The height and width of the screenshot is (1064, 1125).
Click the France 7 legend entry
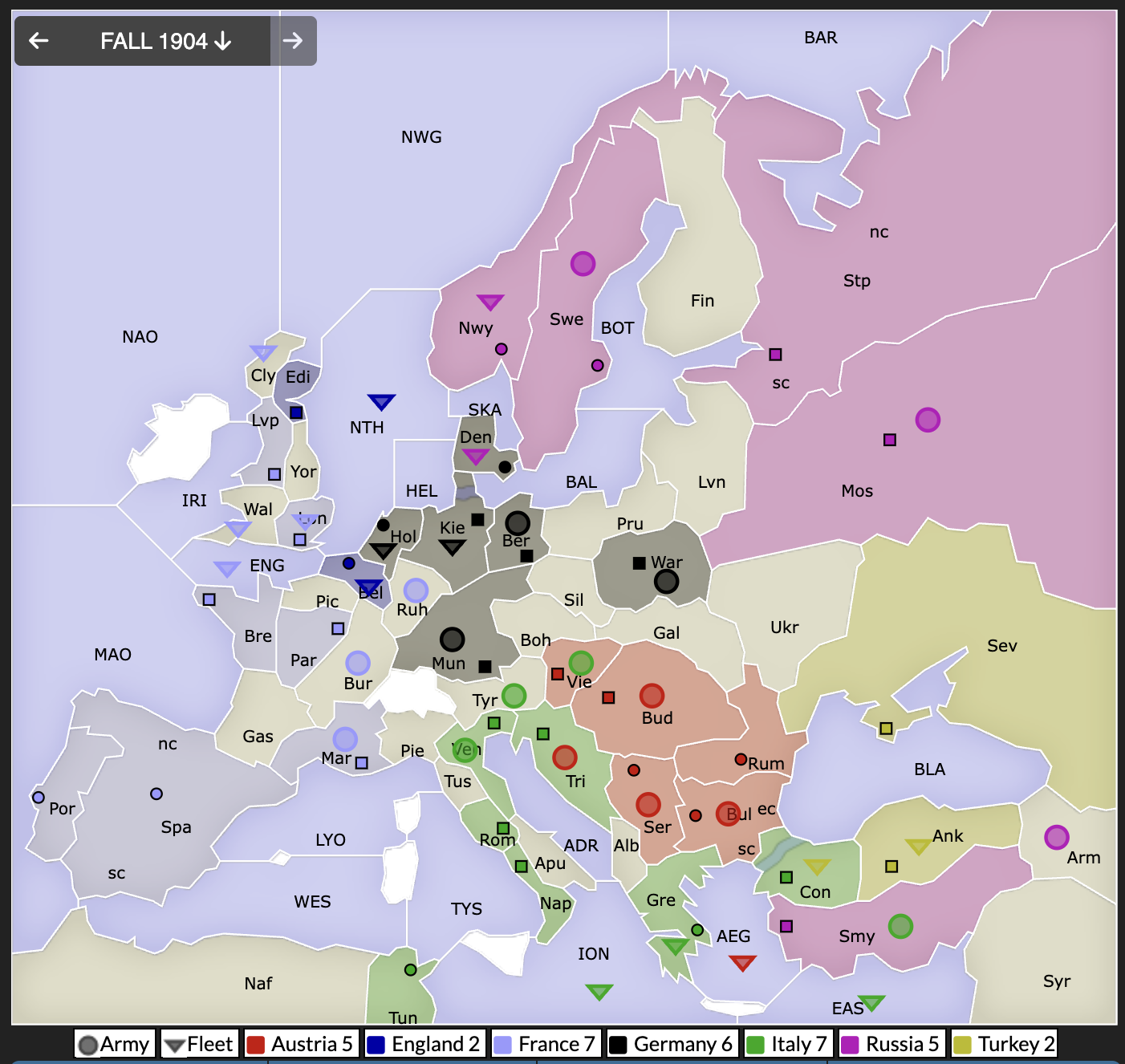[x=546, y=1044]
